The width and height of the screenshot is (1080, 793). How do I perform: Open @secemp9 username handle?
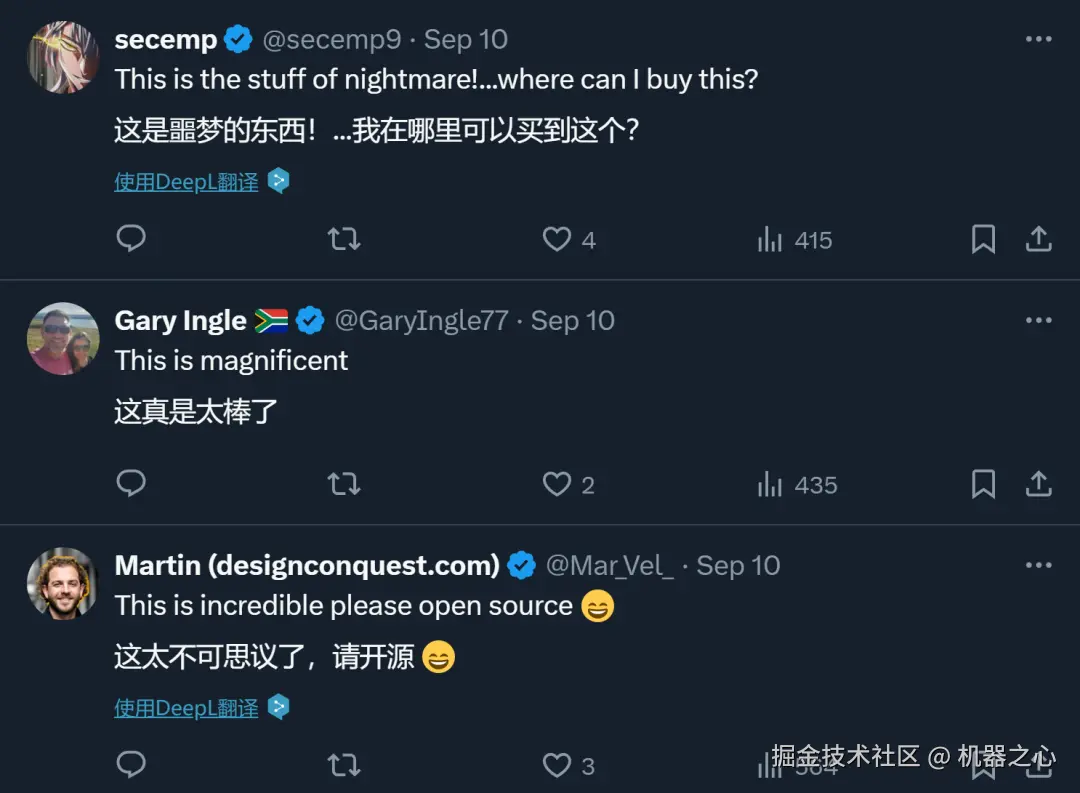(331, 40)
